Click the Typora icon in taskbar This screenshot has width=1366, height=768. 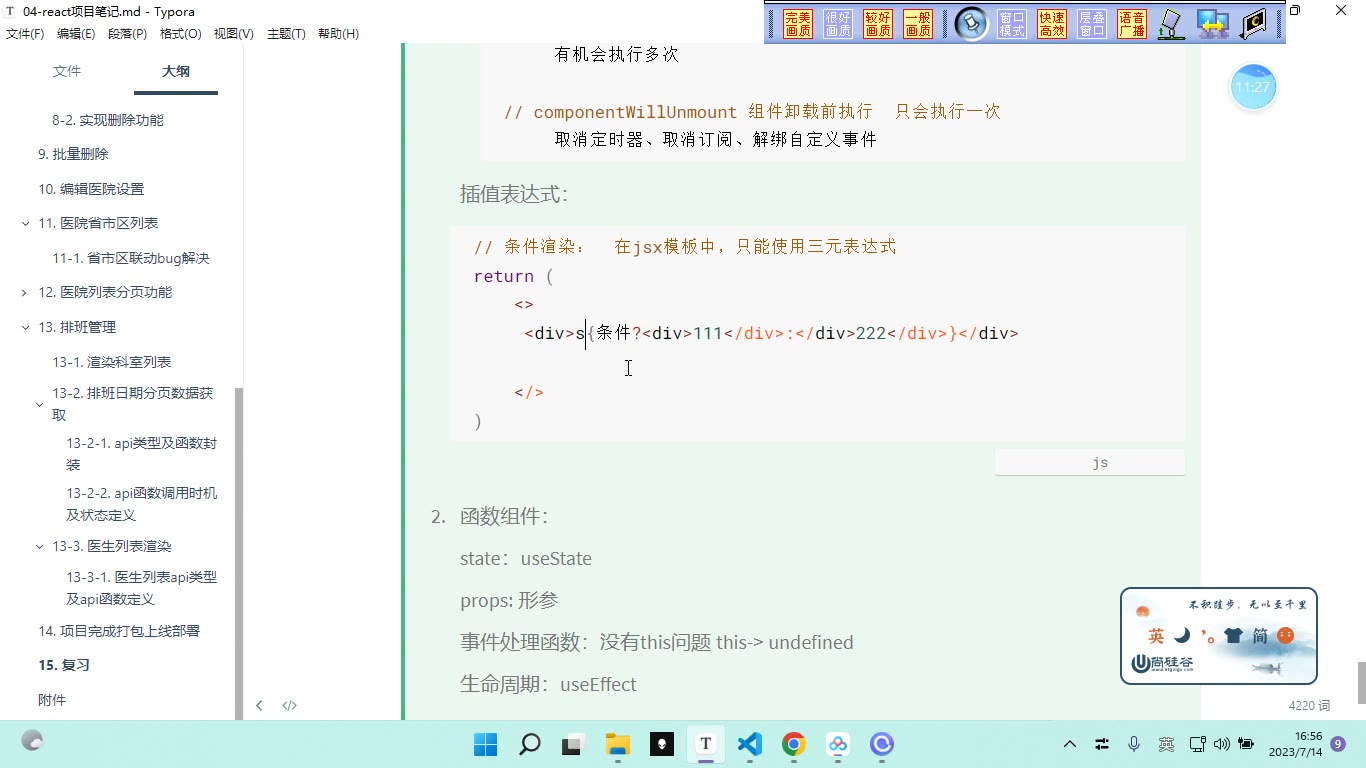click(705, 744)
